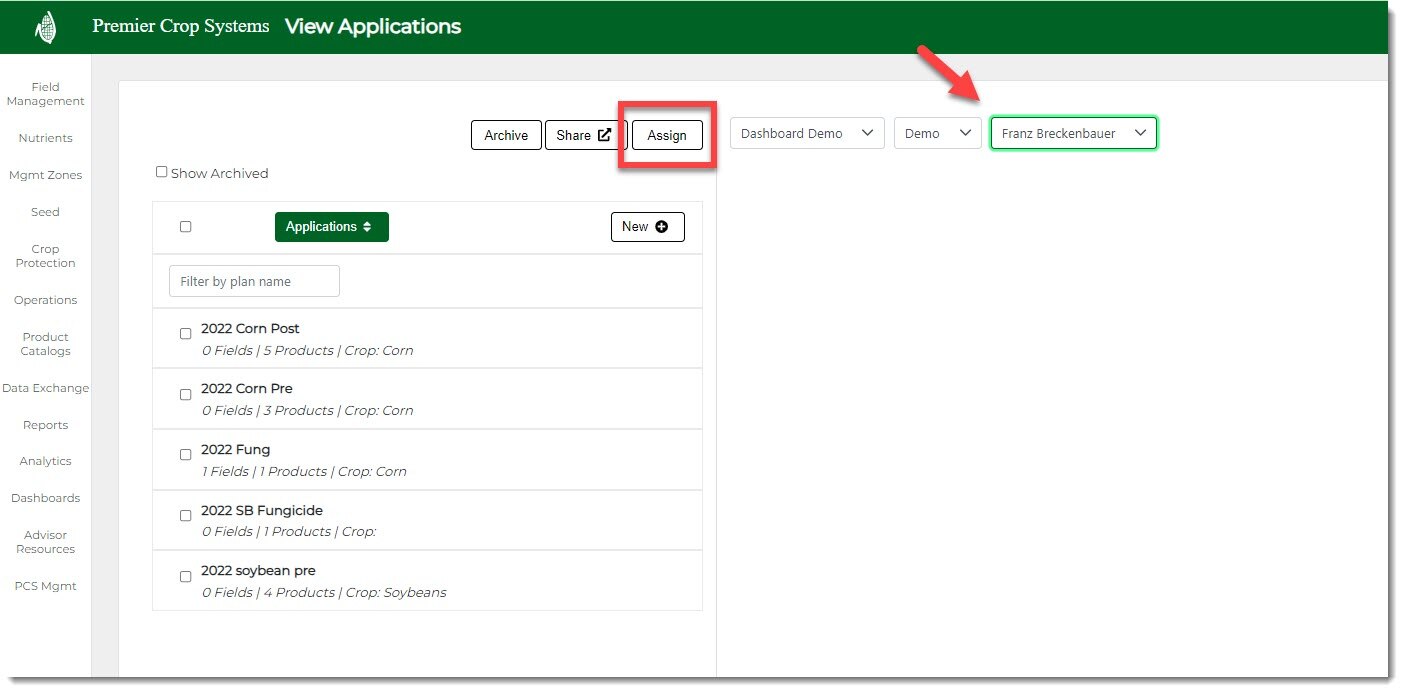Tick the 2022 Fung plan checkbox
Viewport: 1403px width, 692px height.
[185, 455]
